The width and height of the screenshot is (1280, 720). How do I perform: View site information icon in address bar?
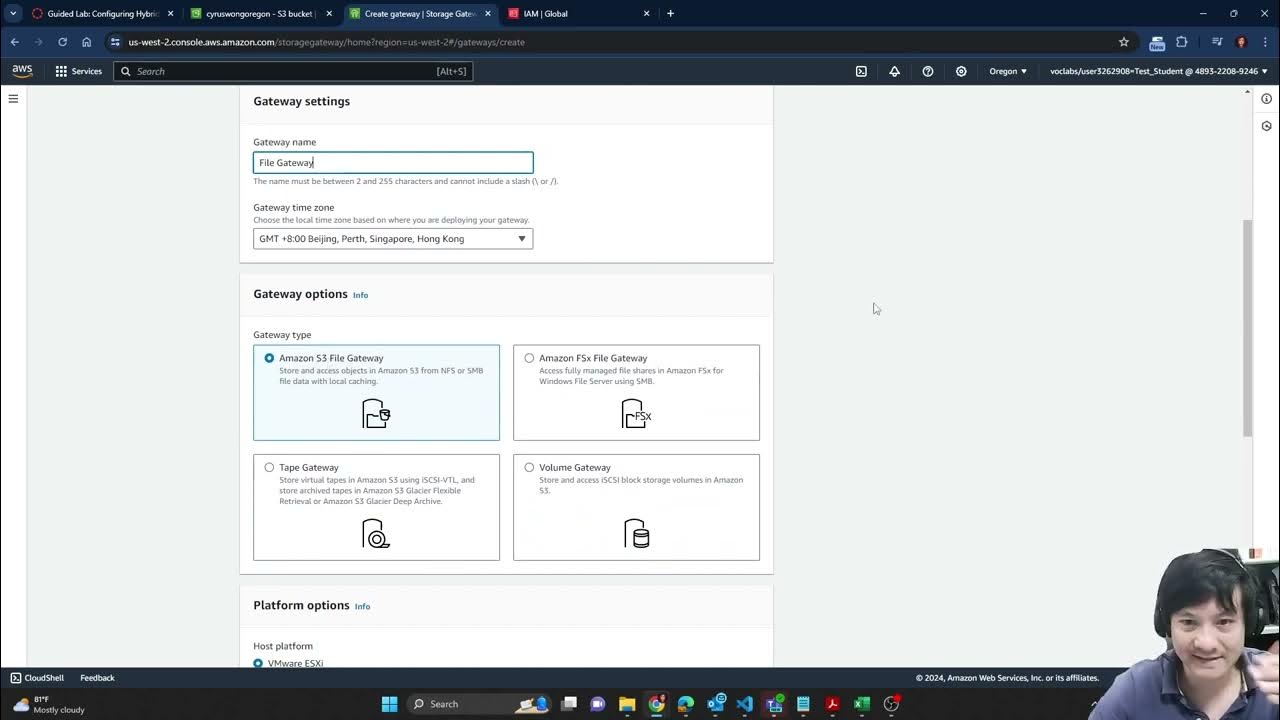[x=116, y=42]
